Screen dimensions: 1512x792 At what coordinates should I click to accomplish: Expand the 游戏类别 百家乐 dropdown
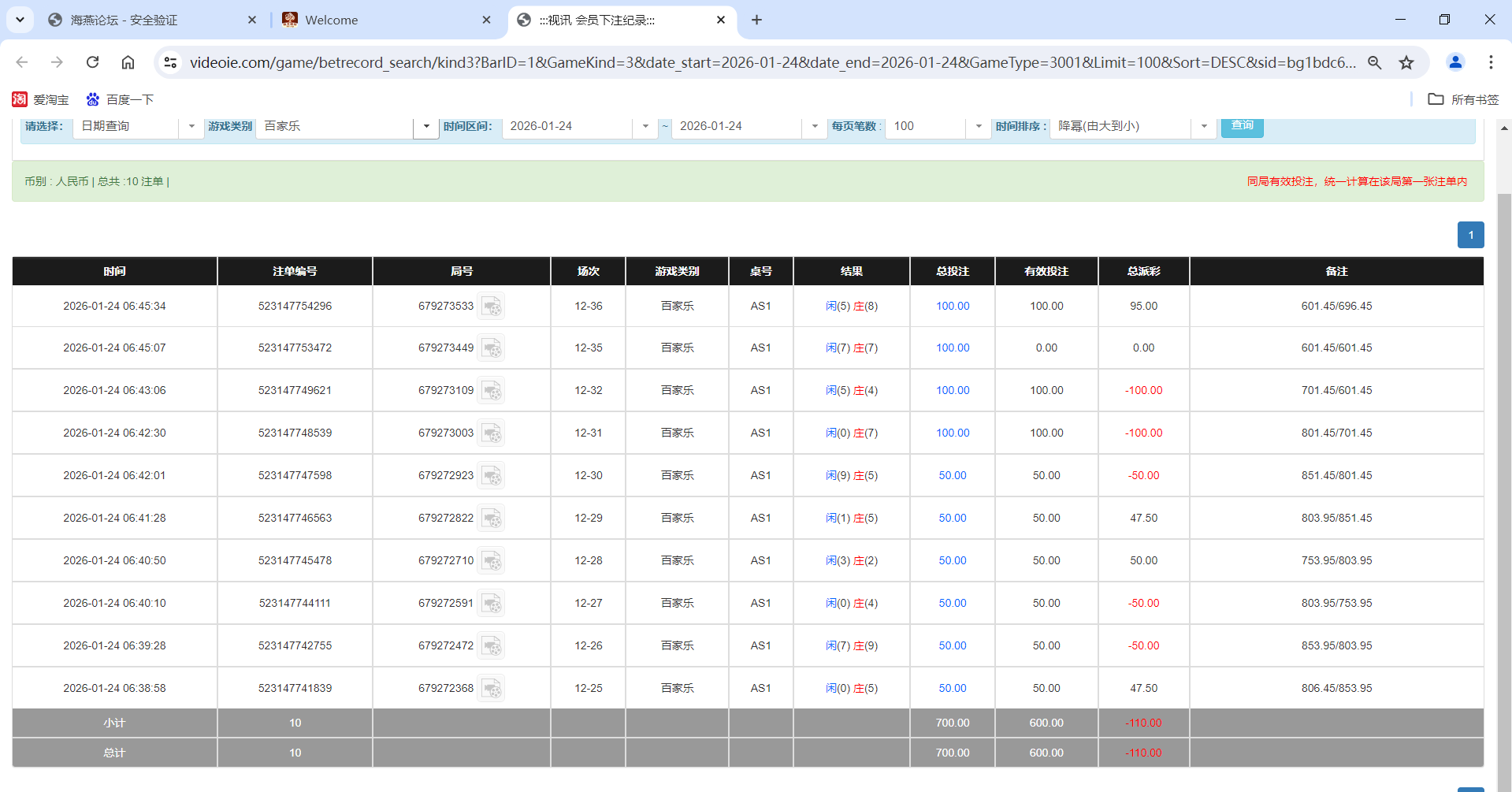tap(425, 126)
